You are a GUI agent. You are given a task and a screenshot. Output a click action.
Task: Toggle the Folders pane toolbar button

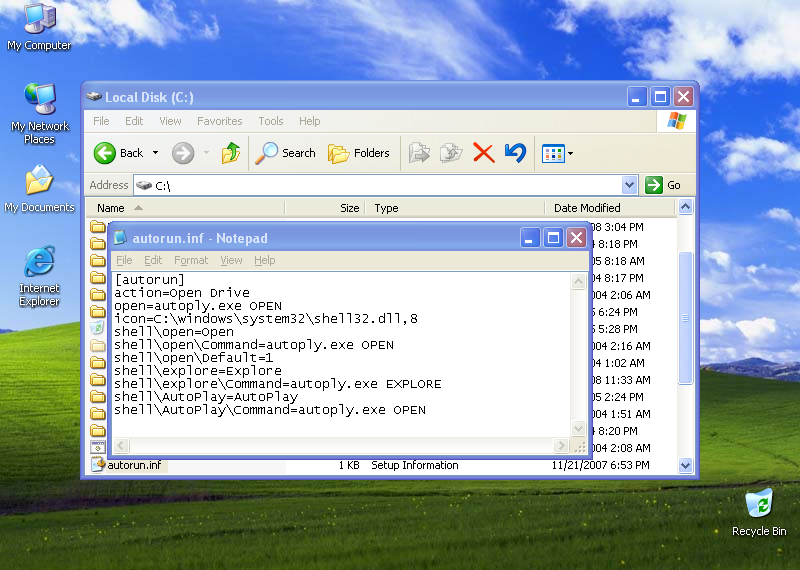click(359, 153)
